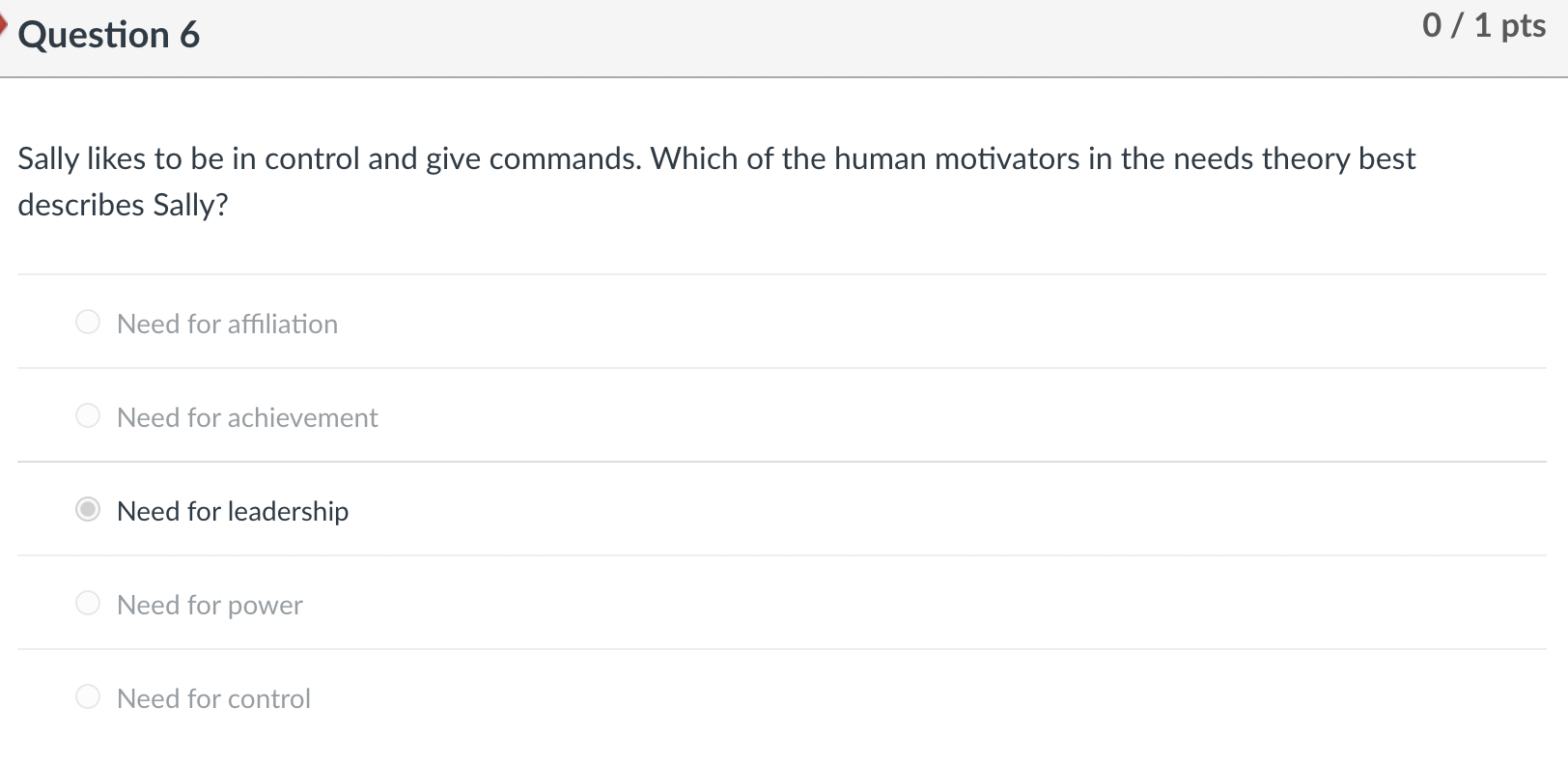The width and height of the screenshot is (1568, 765).
Task: Select the 'Need for achievement' radio button
Action: [87, 415]
